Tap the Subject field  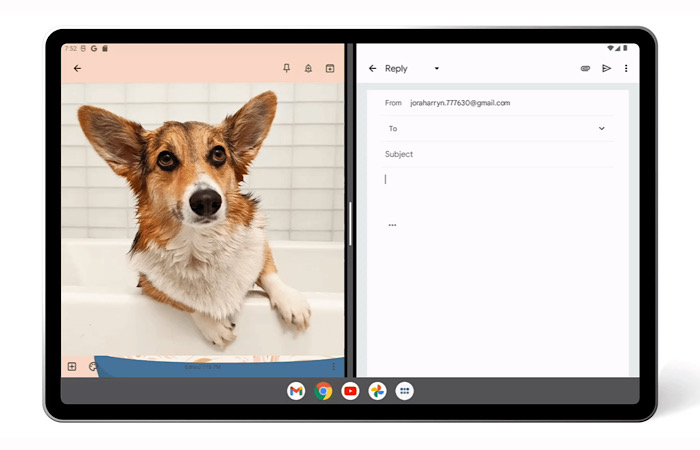[x=498, y=154]
